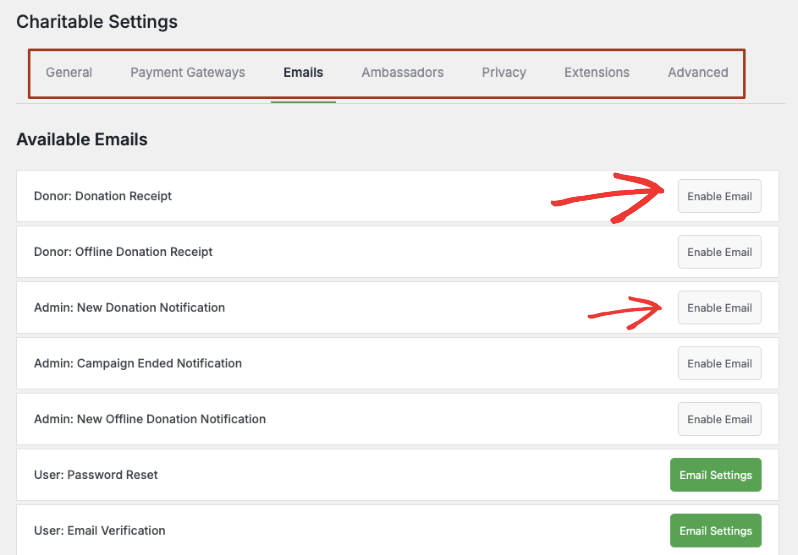Enable the Admin: Campaign Ended Notification email

click(x=720, y=364)
